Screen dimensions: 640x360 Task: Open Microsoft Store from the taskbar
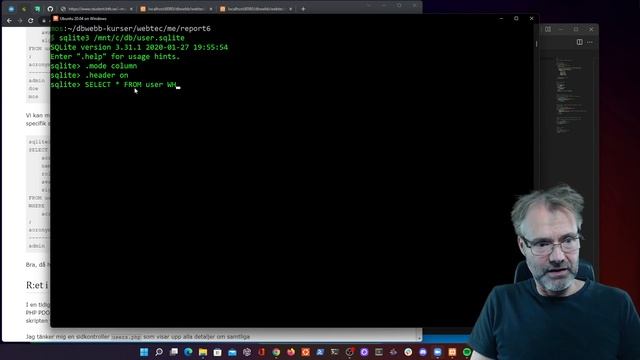[218, 352]
